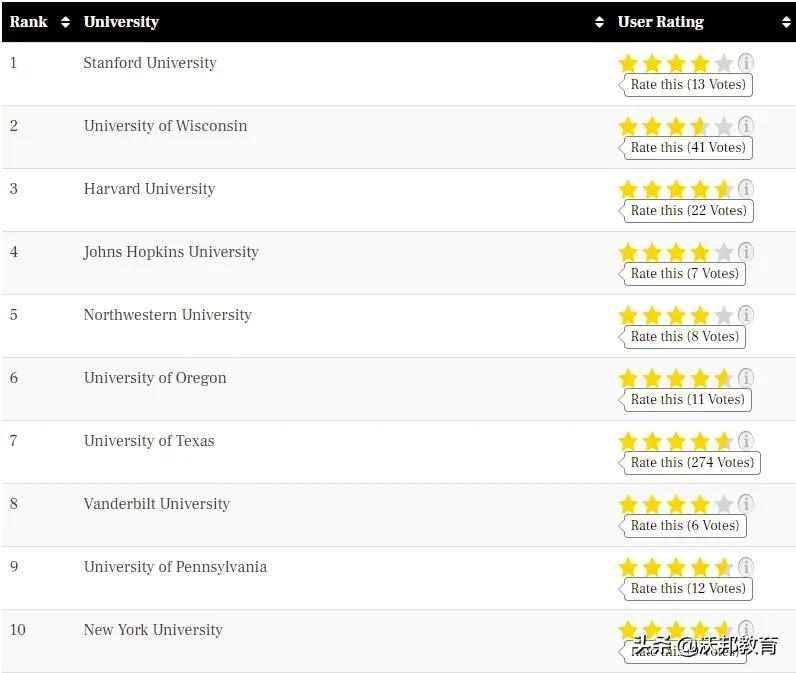Sort table by Rank column arrows
The width and height of the screenshot is (796, 673).
pyautogui.click(x=65, y=22)
